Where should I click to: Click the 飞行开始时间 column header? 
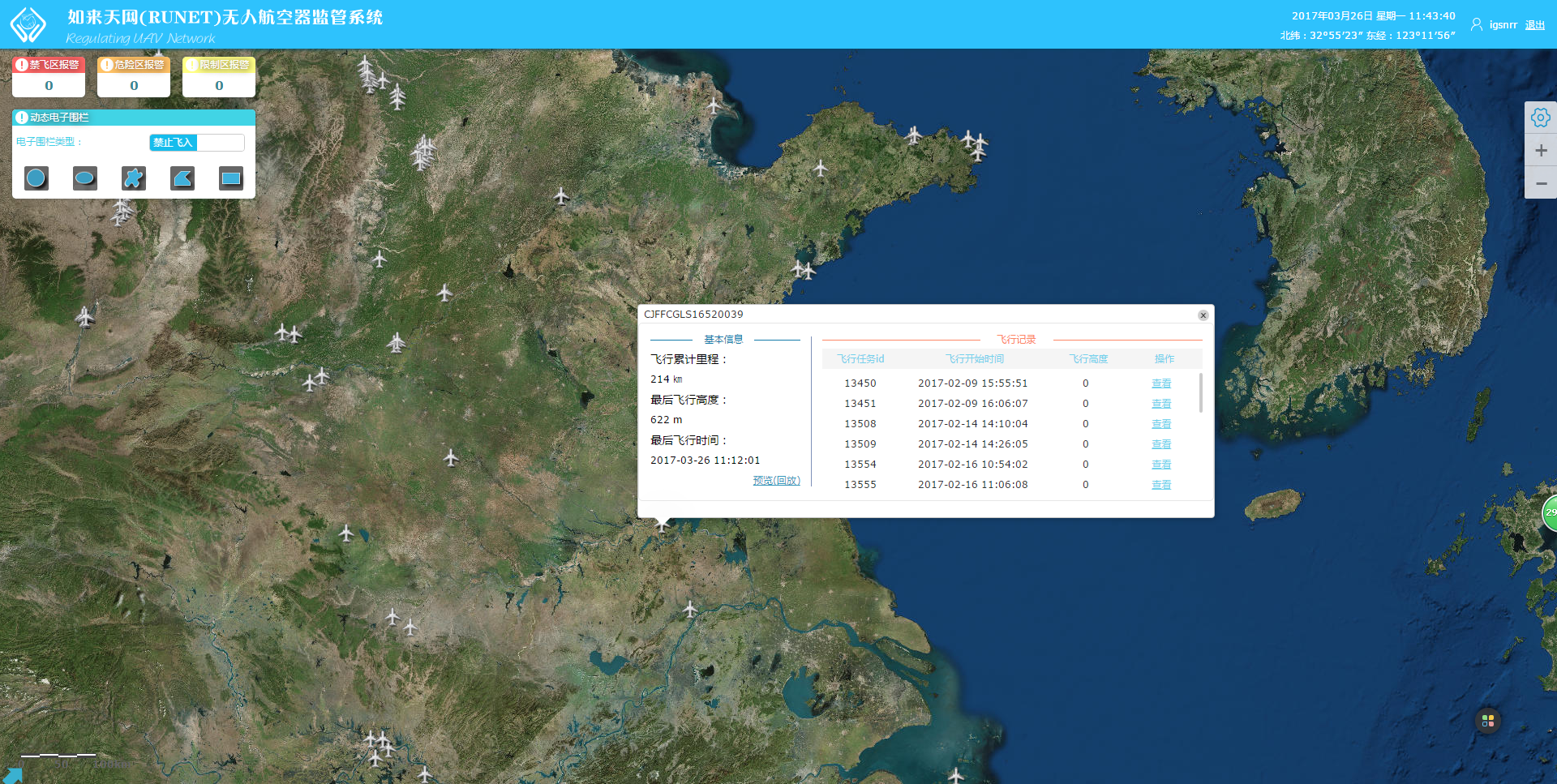tap(974, 359)
